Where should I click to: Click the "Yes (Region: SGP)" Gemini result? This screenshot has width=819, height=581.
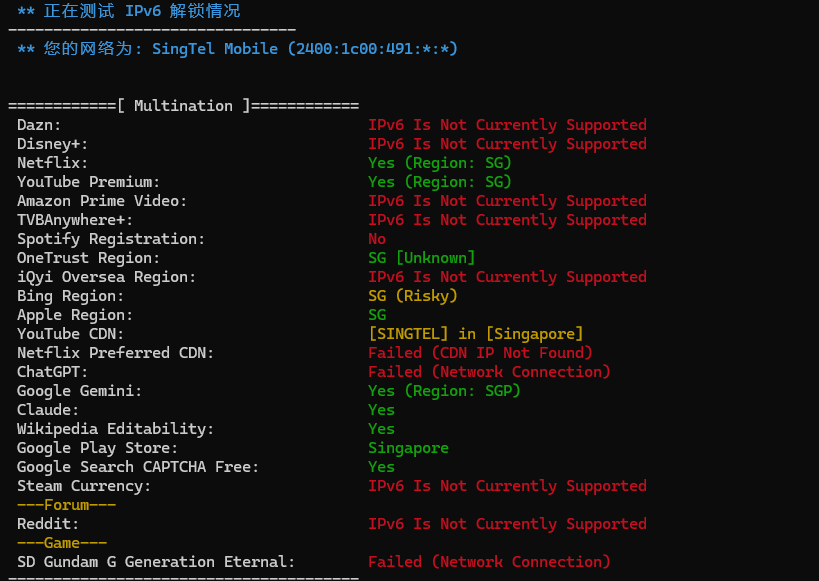point(444,391)
